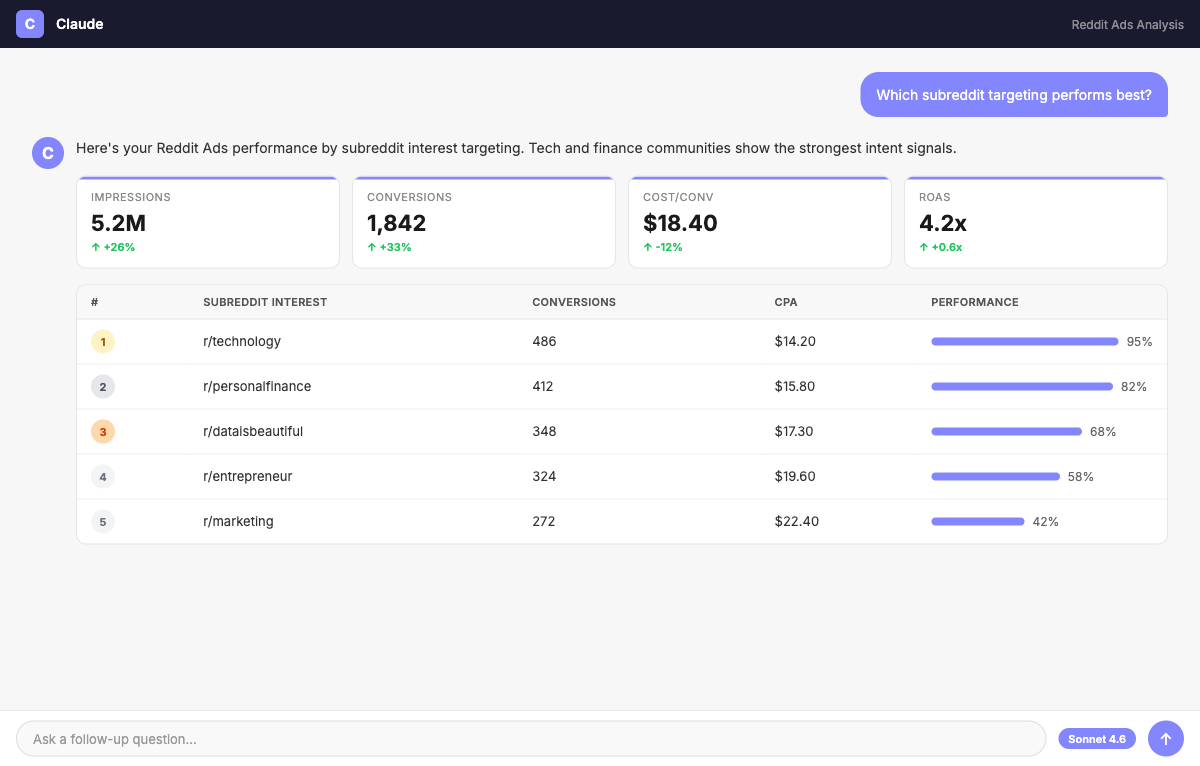This screenshot has width=1200, height=766.
Task: Click the r/technology 95% performance bar
Action: pos(1025,342)
